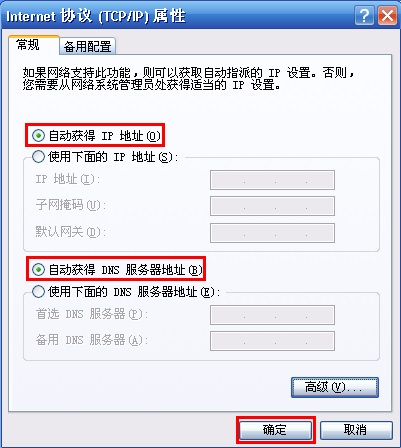Click the 取消 cancel button
The height and width of the screenshot is (448, 401).
pos(356,430)
